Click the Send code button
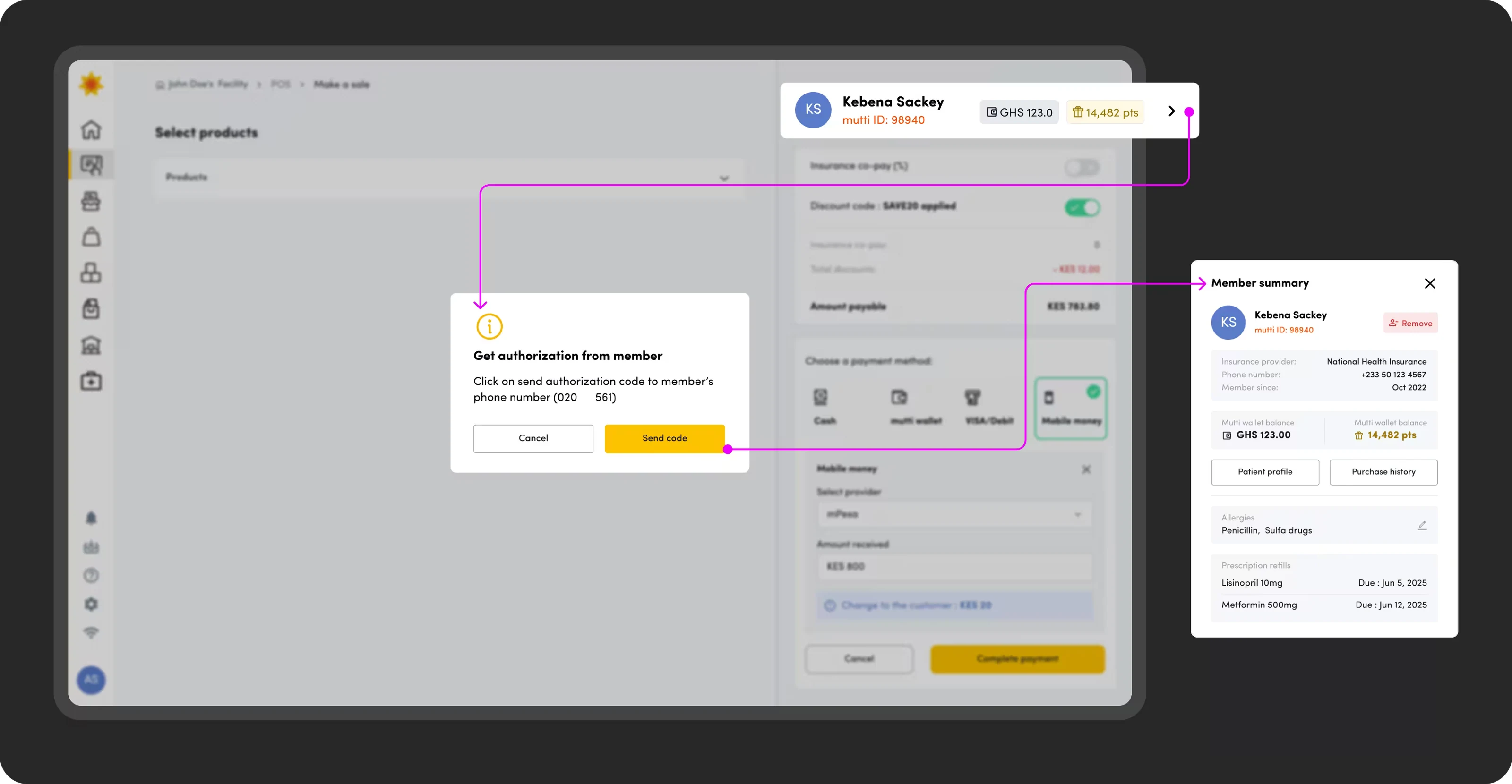The height and width of the screenshot is (784, 1512). (664, 438)
